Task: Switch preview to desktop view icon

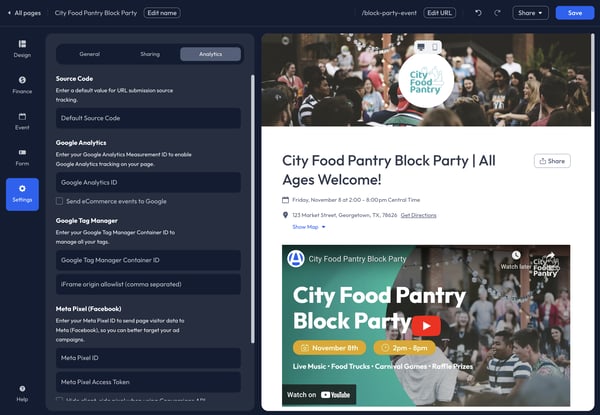Action: [x=421, y=47]
